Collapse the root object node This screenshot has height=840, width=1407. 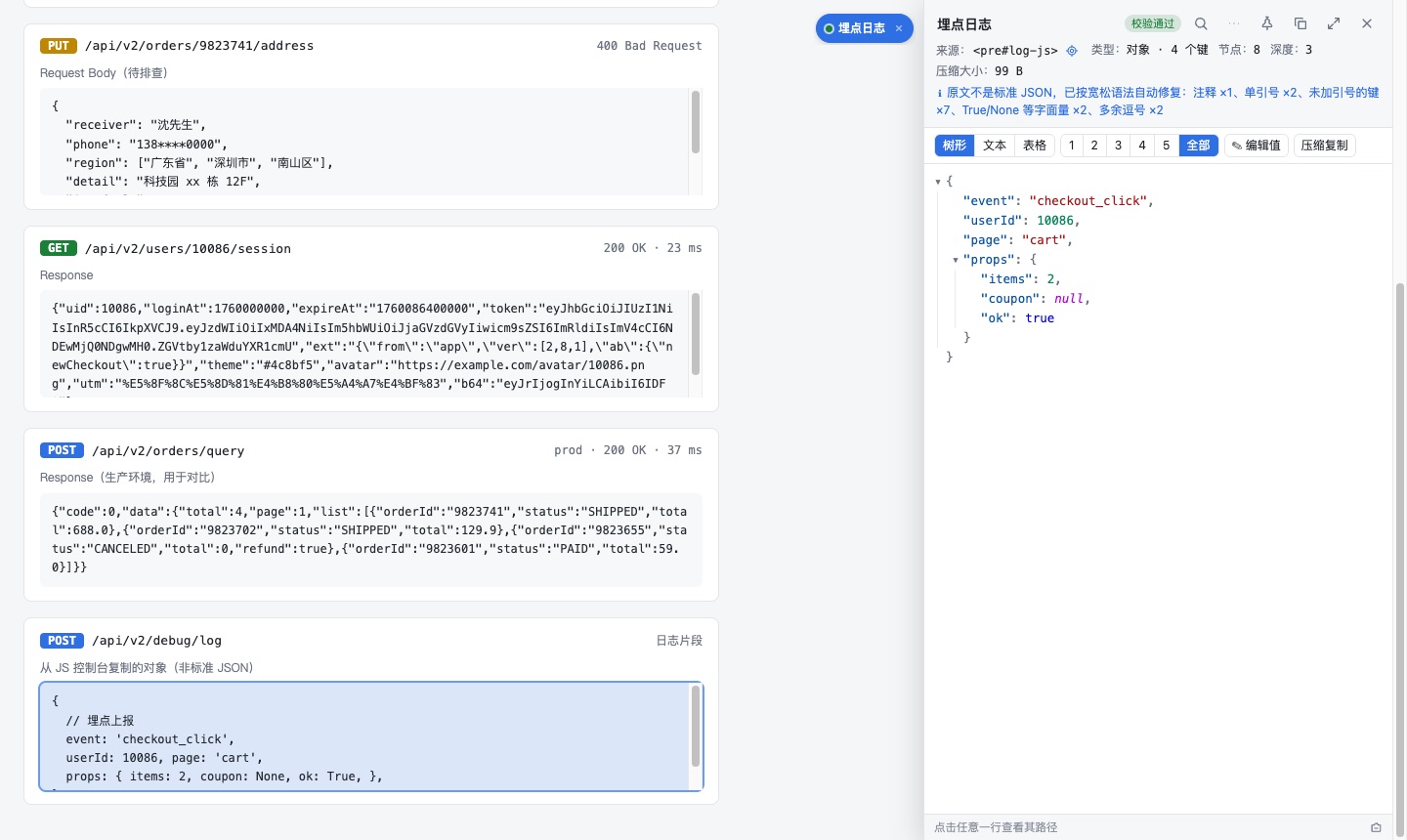938,182
